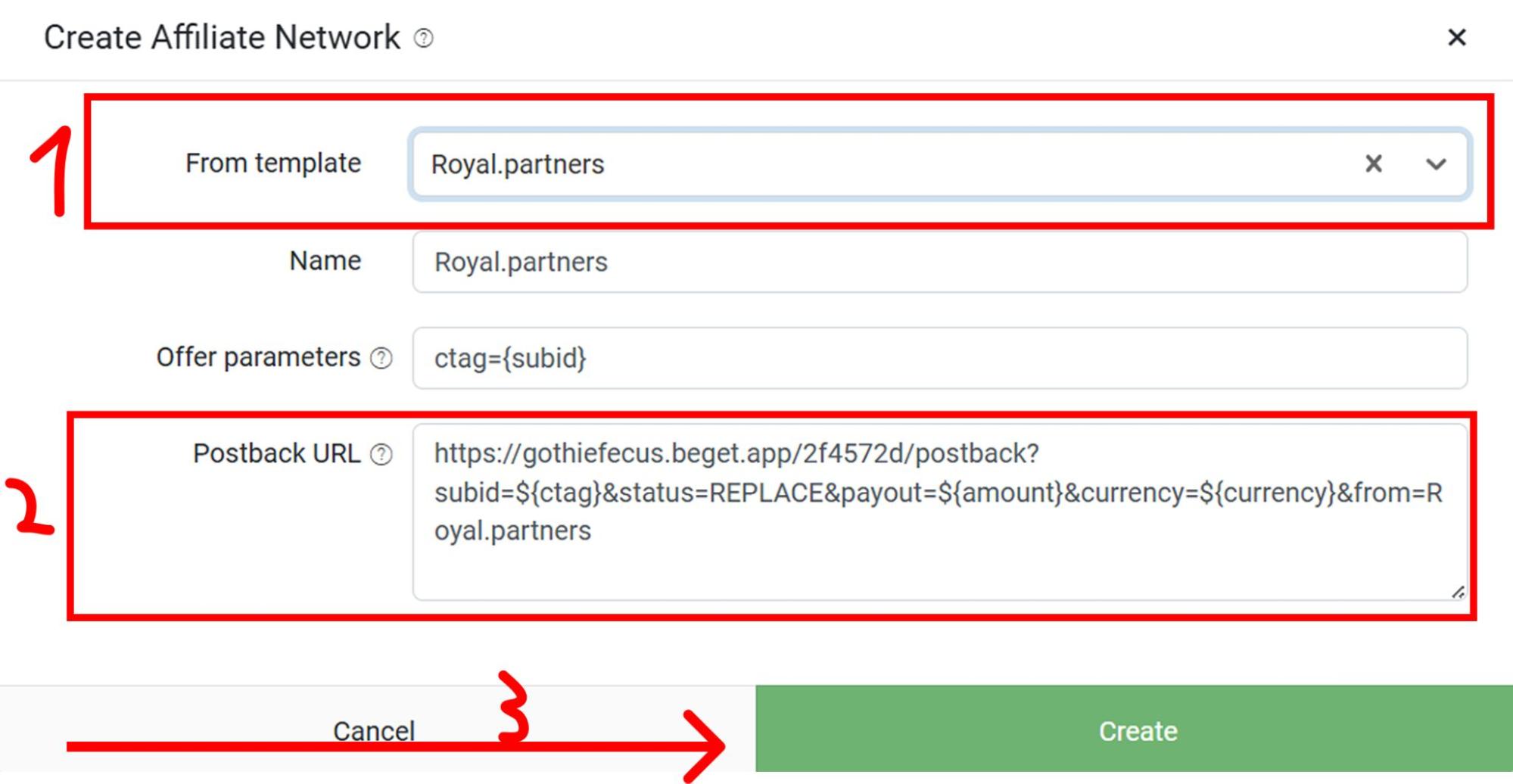Click the Postback URL textarea resize handle
The height and width of the screenshot is (784, 1513).
pos(1458,592)
